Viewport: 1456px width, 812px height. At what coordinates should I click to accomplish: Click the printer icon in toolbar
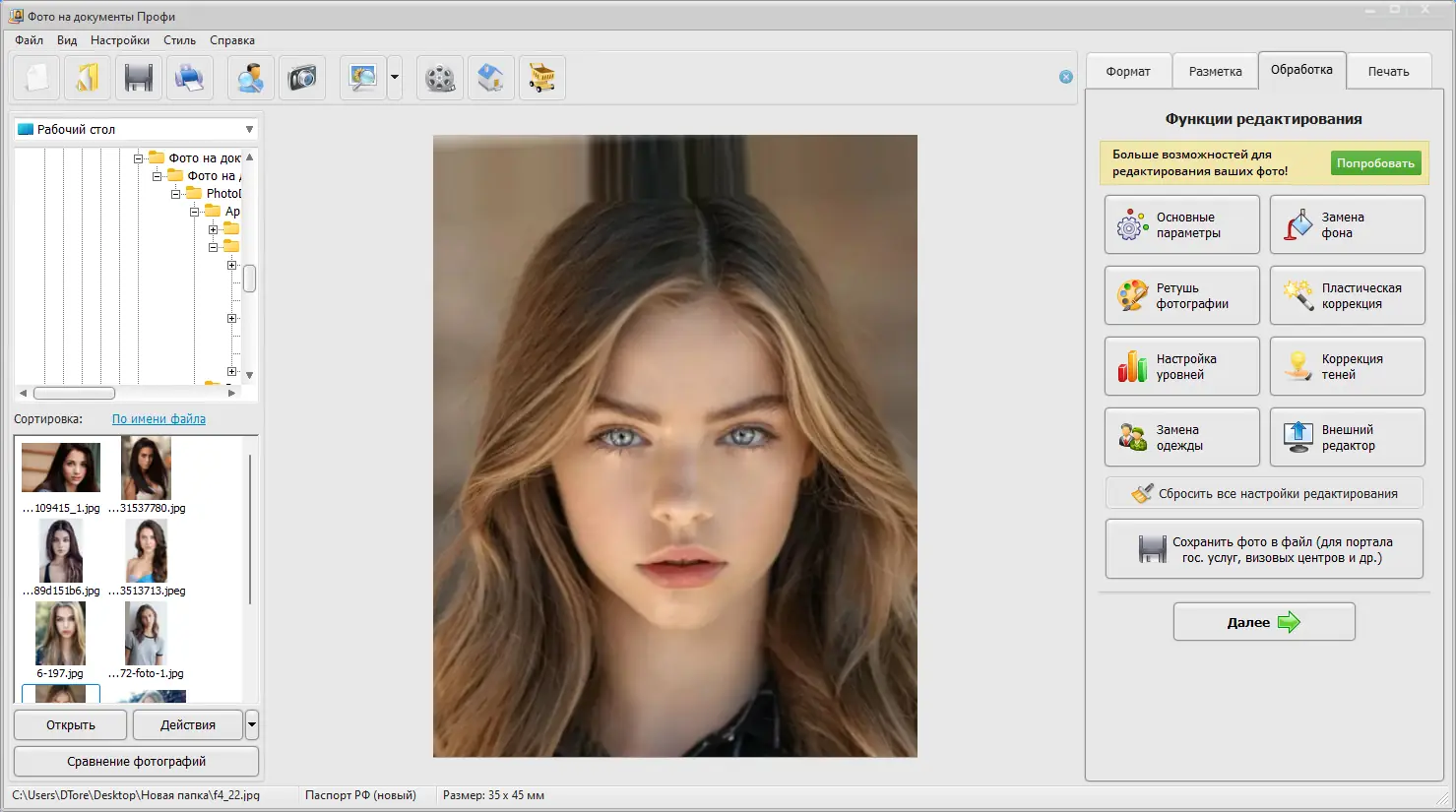189,78
